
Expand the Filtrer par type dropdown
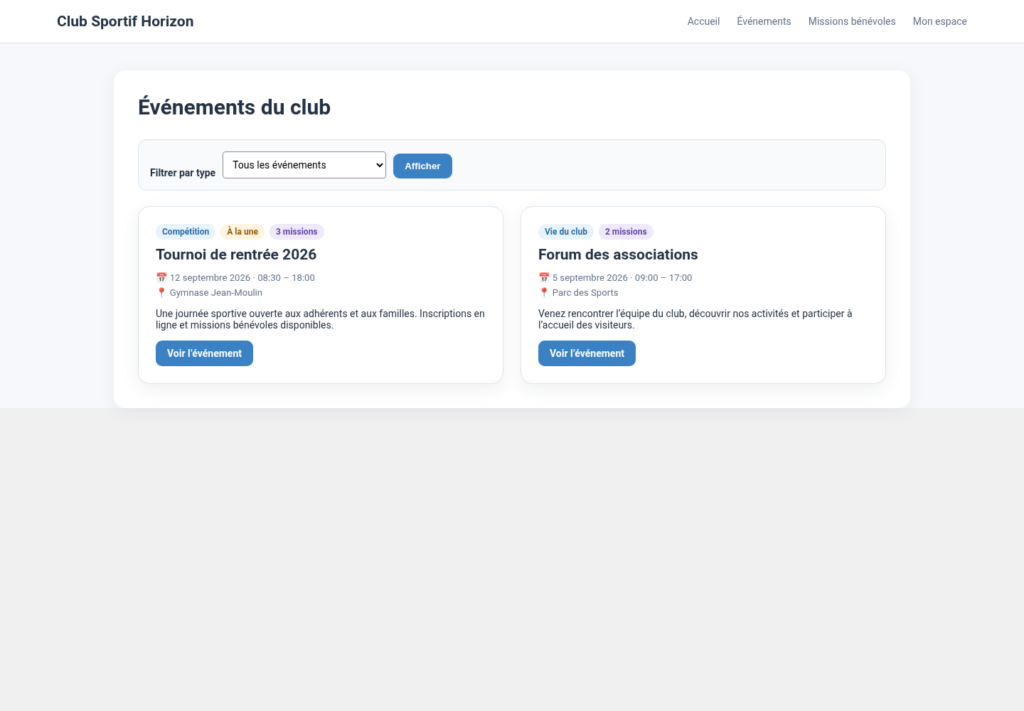pyautogui.click(x=304, y=165)
